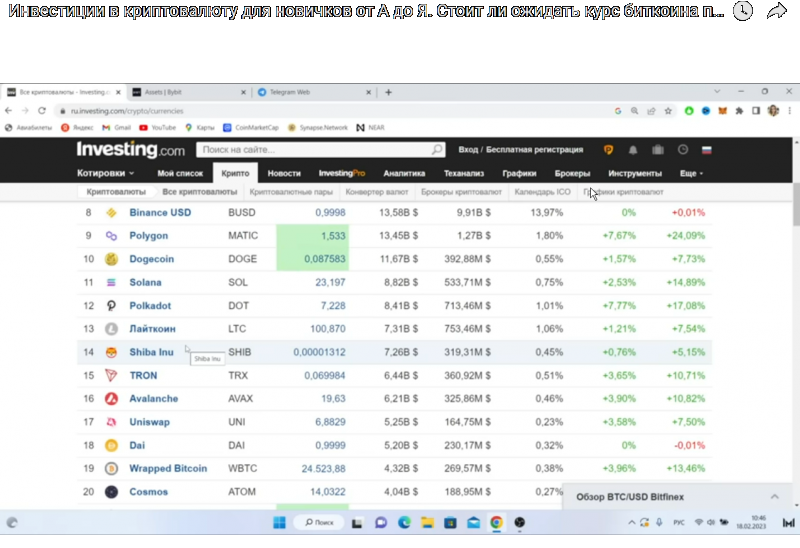This screenshot has height=548, width=800.
Task: Open the Polygon cryptocurrency link
Action: pyautogui.click(x=148, y=236)
